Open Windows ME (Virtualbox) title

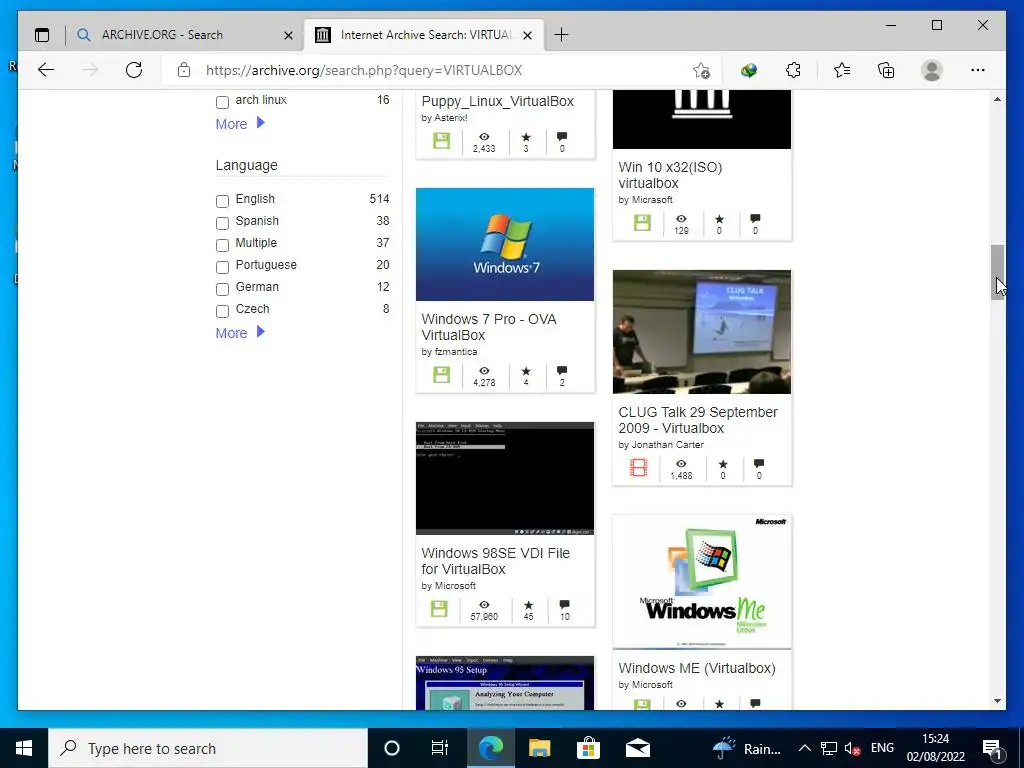pyautogui.click(x=697, y=668)
